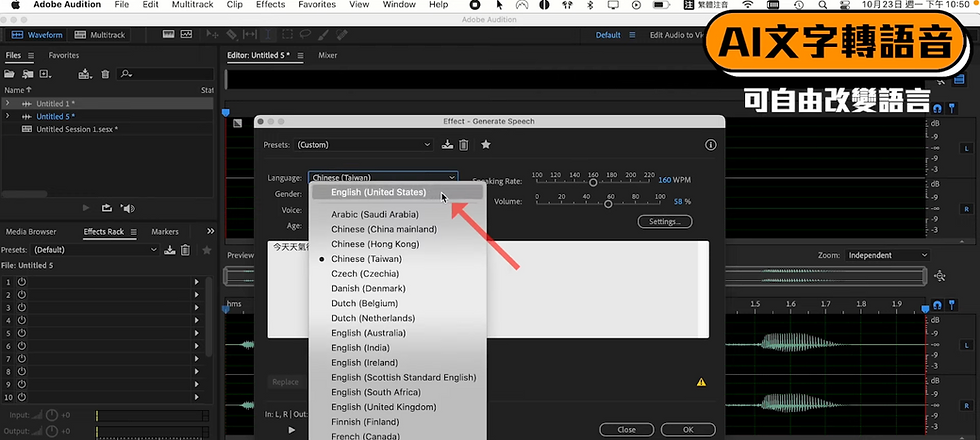Choose Chinese (Hong Kong) language
This screenshot has width=980, height=440.
click(x=398, y=244)
